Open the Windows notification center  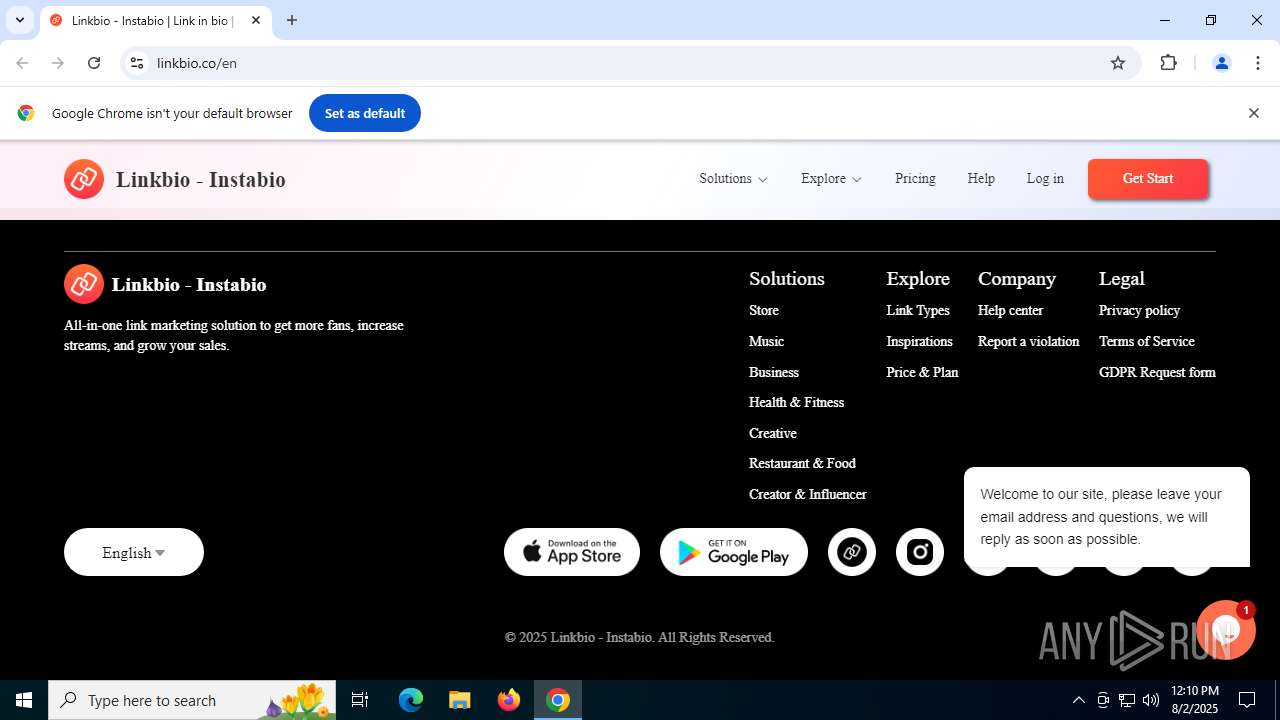pyautogui.click(x=1247, y=700)
